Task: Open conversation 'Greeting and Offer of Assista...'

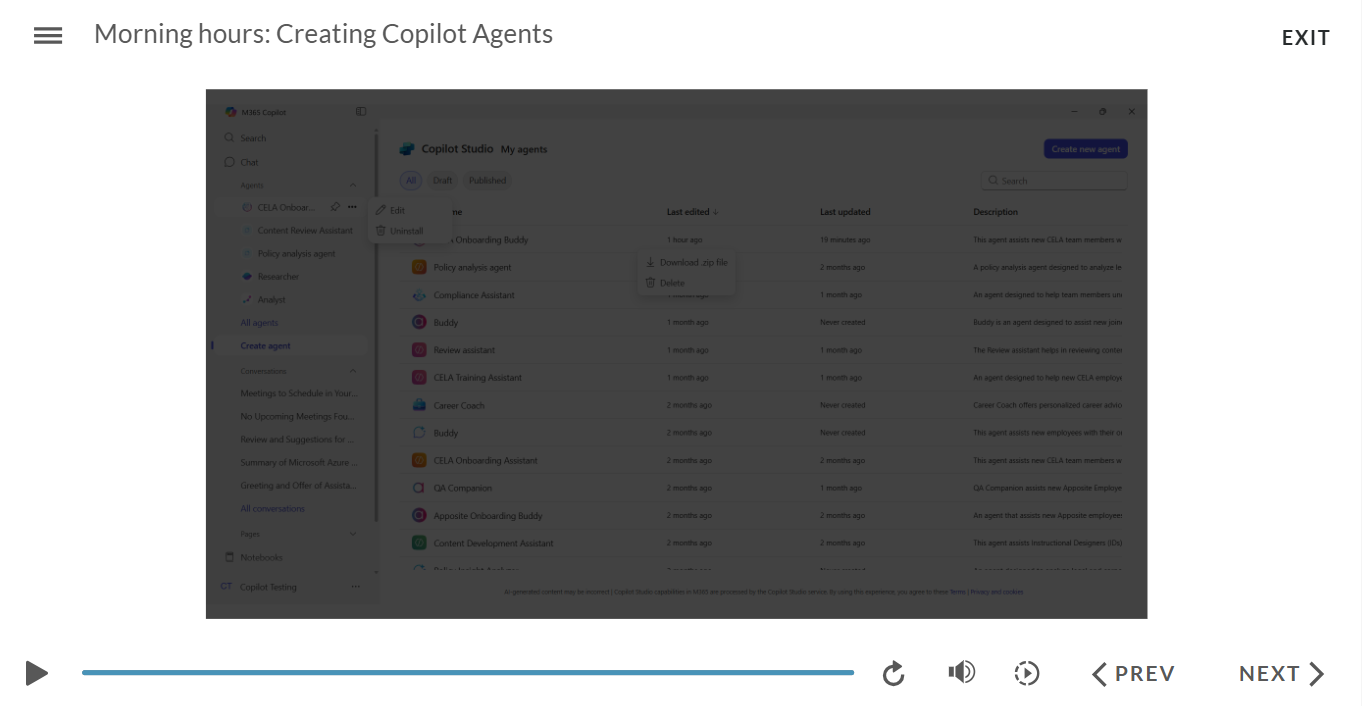Action: (298, 486)
